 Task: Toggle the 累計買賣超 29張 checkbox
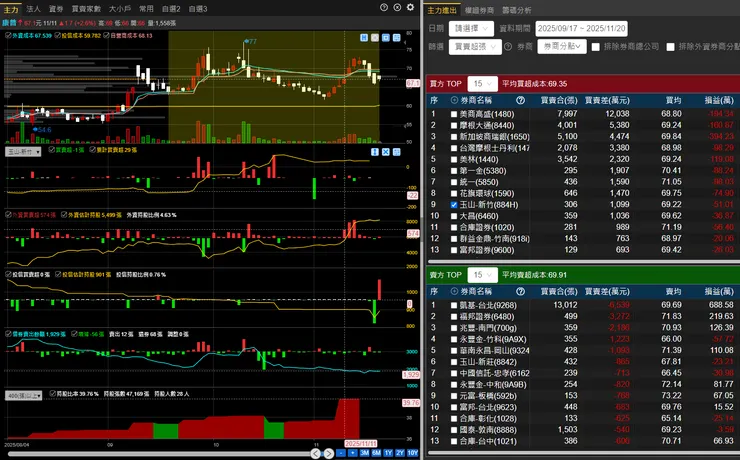coord(92,150)
